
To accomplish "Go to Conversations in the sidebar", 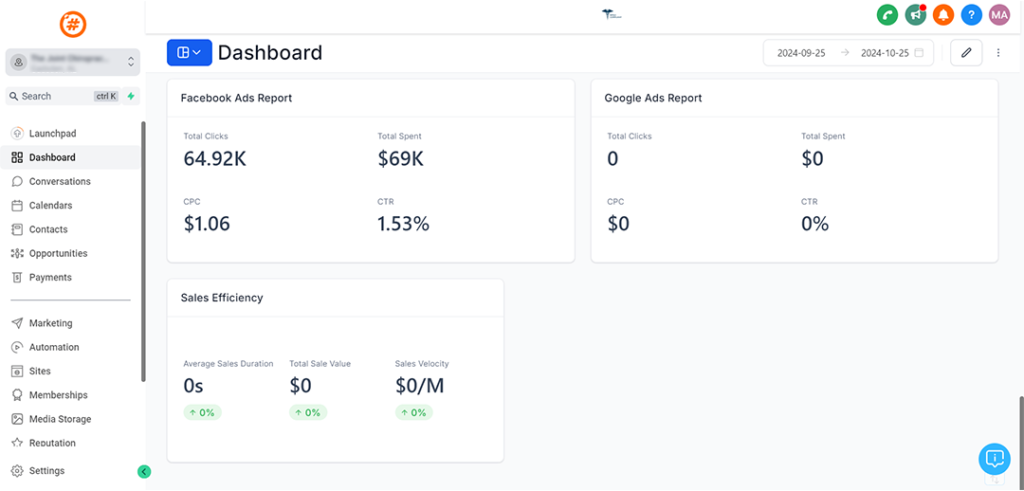I will (x=59, y=181).
